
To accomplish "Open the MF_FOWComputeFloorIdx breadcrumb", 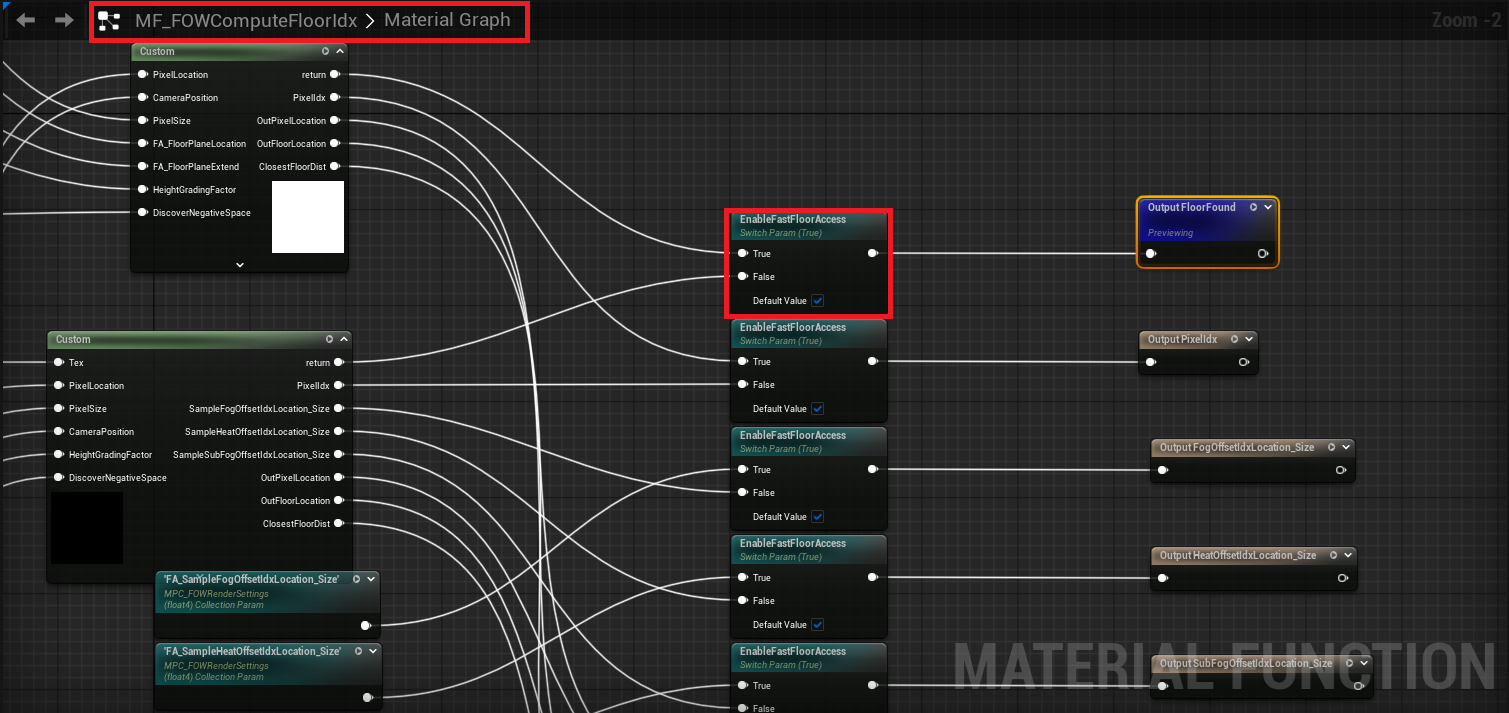I will 246,21.
